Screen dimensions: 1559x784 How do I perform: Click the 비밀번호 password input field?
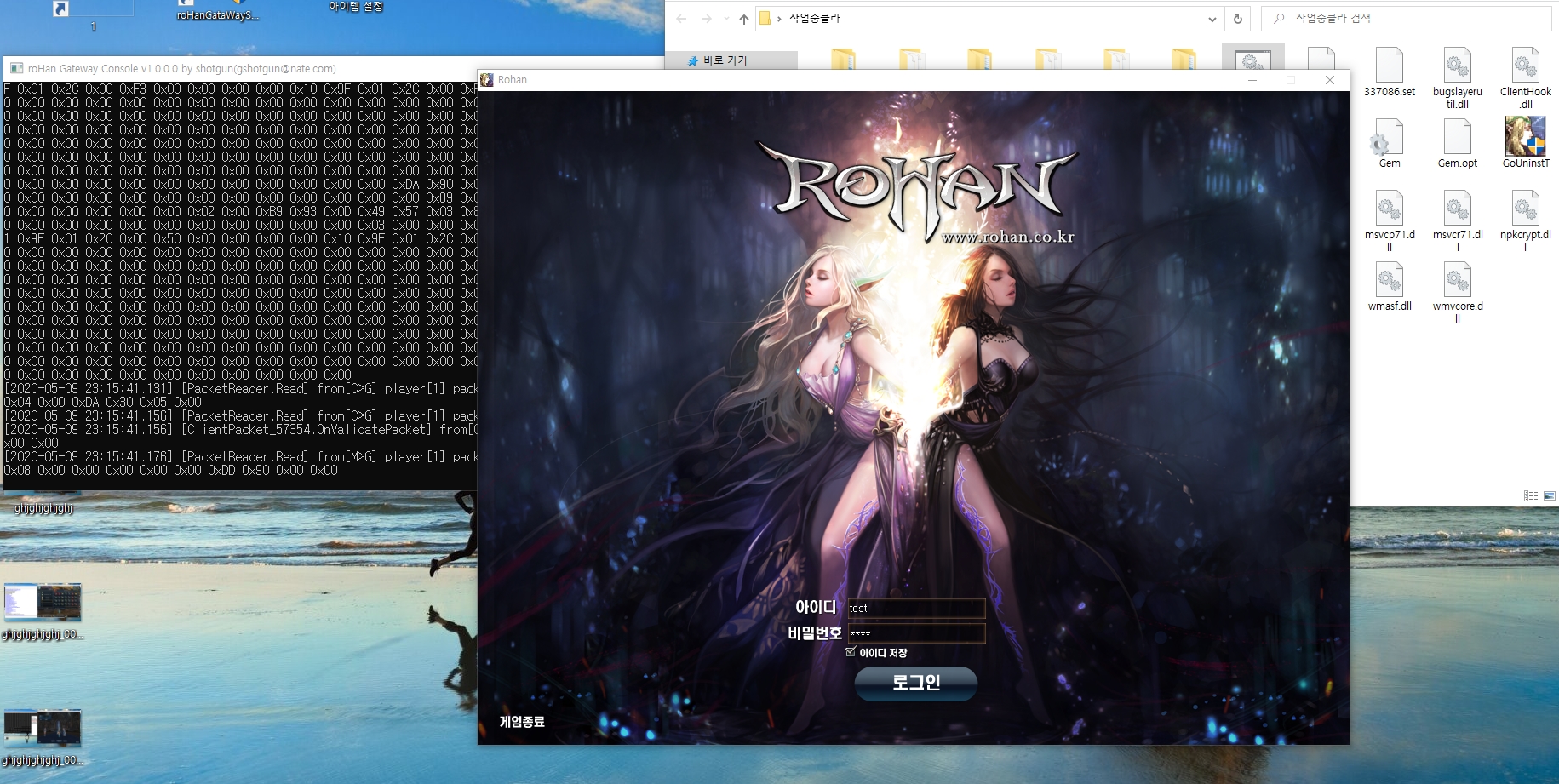pyautogui.click(x=916, y=632)
